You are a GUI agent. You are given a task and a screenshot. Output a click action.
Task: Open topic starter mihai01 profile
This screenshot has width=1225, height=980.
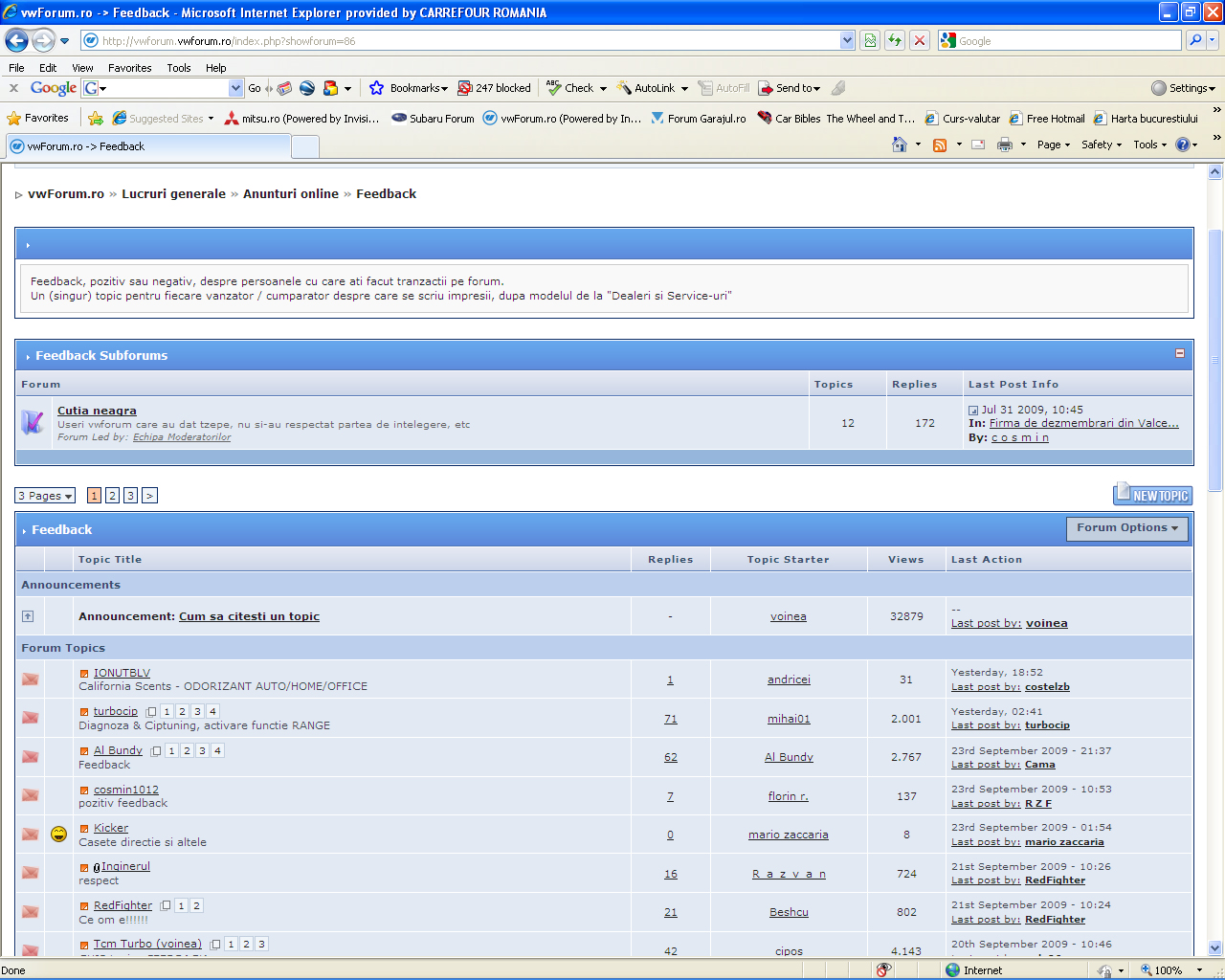click(x=789, y=719)
